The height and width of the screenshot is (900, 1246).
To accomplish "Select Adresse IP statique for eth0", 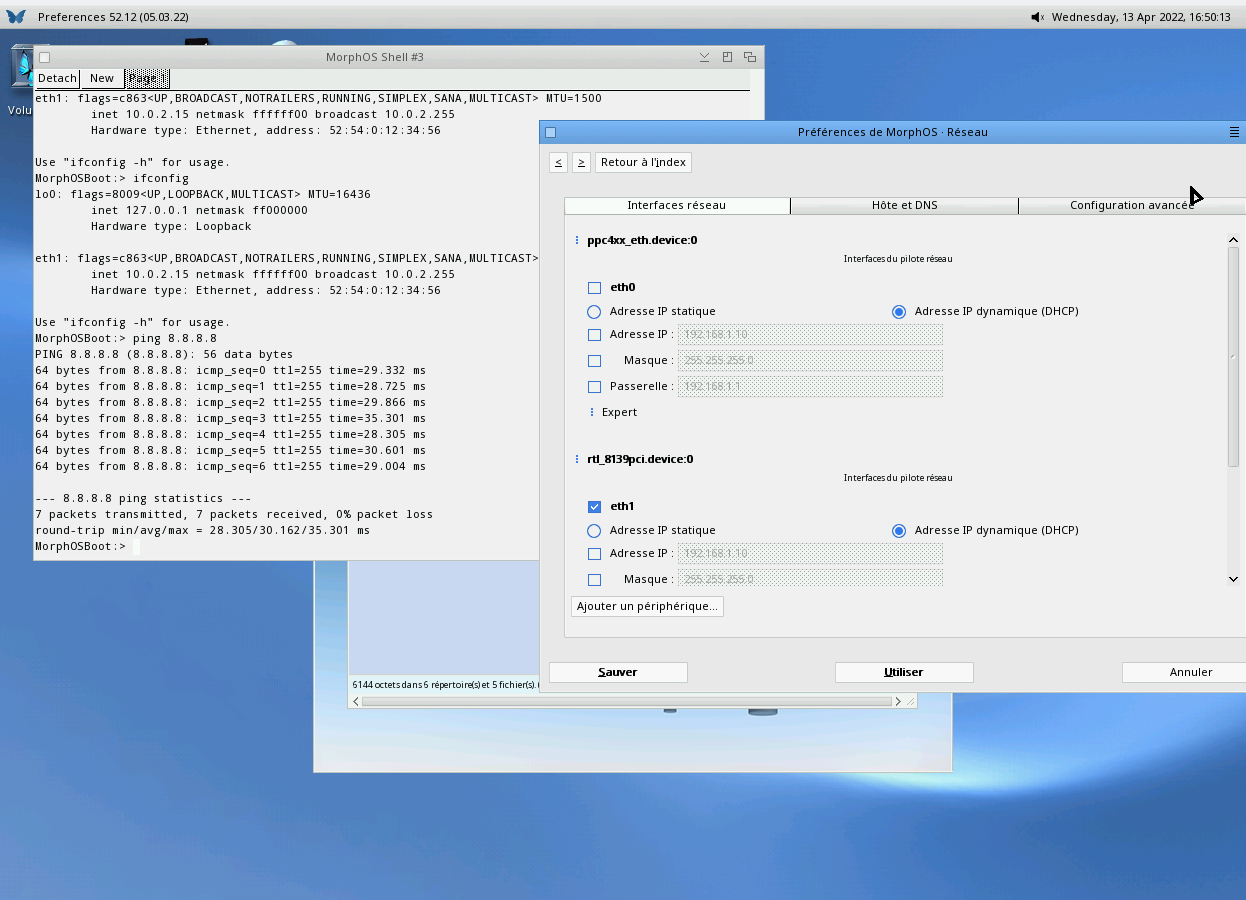I will 594,312.
